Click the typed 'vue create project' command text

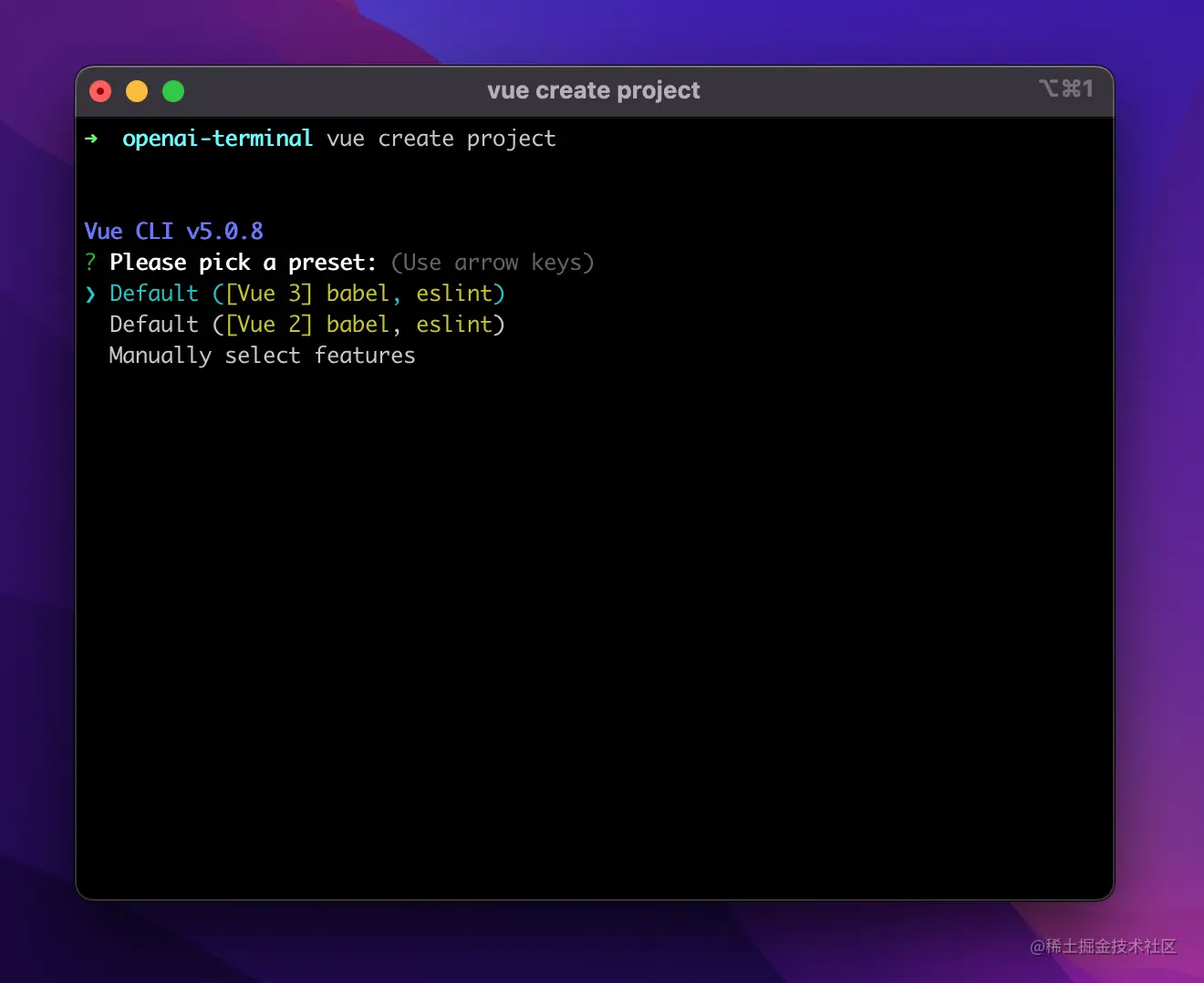click(x=441, y=139)
